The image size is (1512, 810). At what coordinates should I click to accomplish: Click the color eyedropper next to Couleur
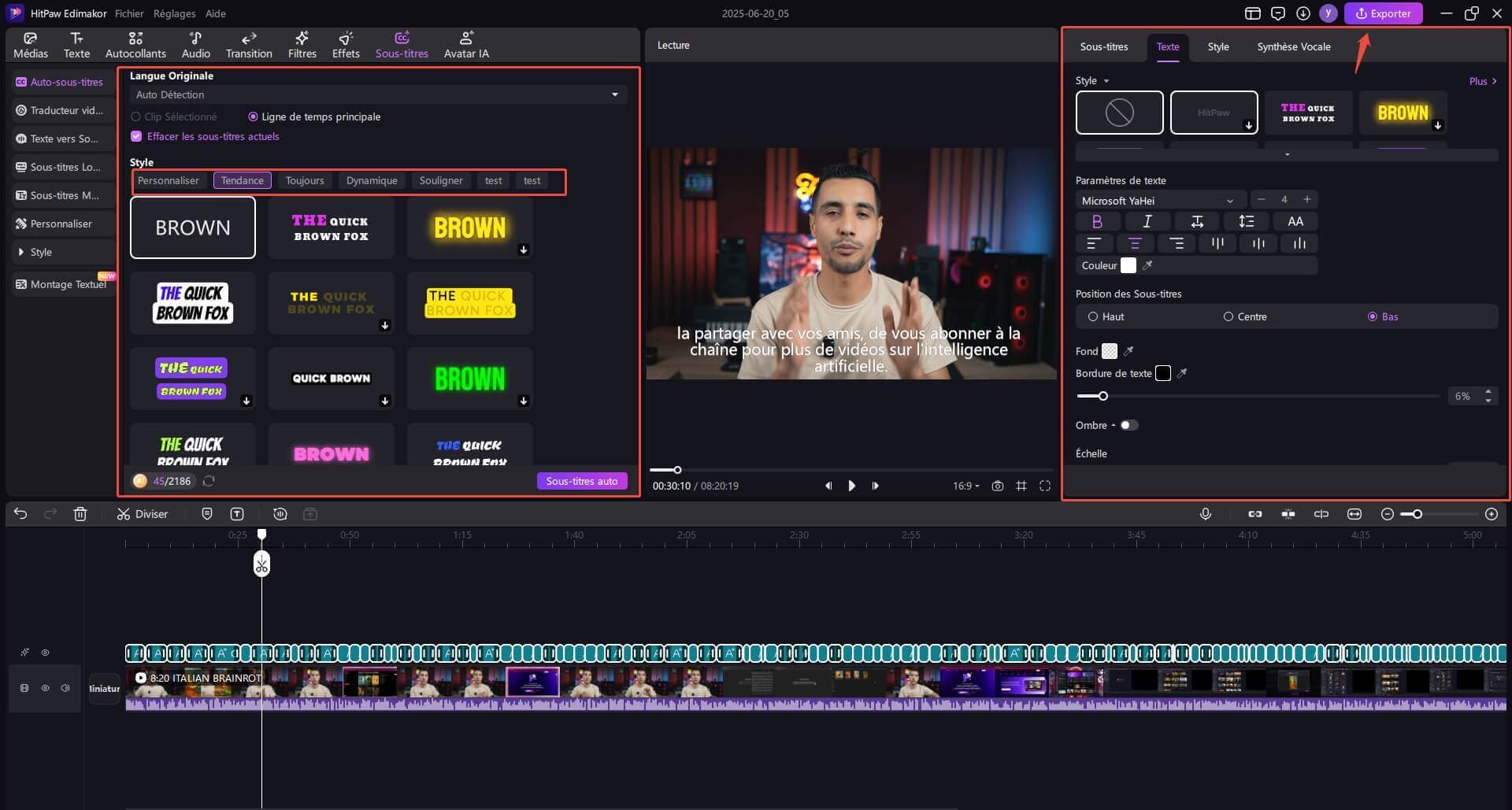click(1147, 265)
